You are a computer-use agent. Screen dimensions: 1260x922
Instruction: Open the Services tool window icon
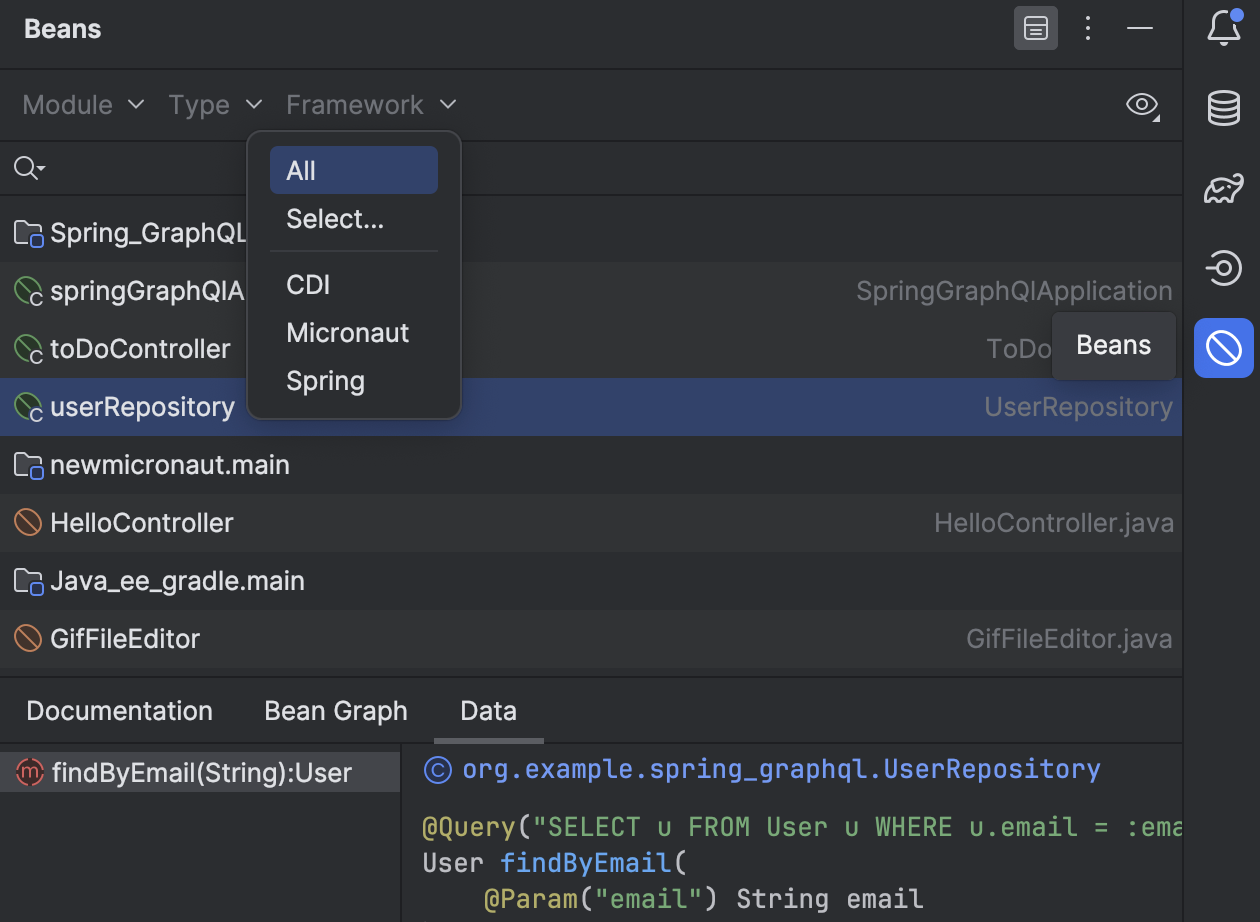1224,268
